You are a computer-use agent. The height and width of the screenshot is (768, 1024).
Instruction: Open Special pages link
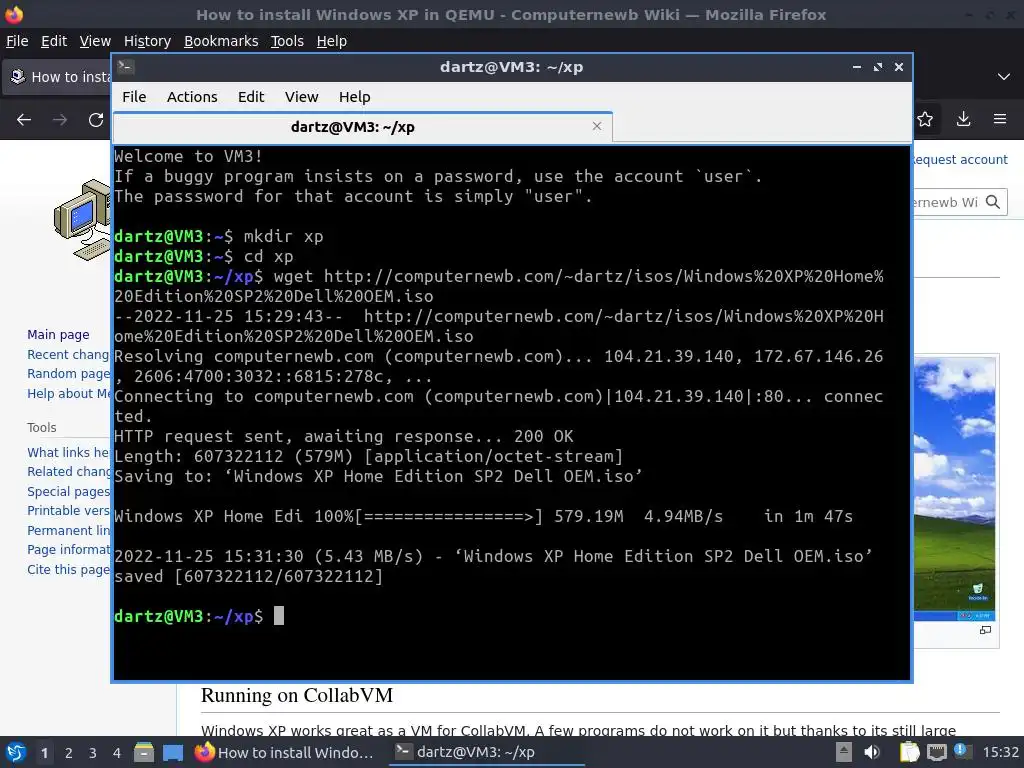[x=68, y=491]
